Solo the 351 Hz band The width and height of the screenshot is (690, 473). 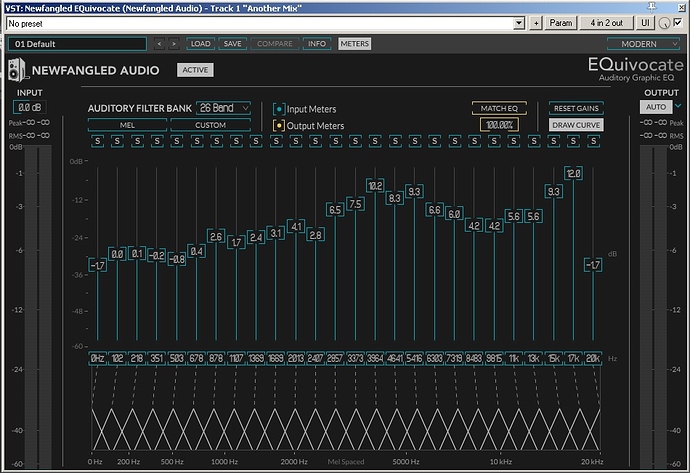pos(157,141)
